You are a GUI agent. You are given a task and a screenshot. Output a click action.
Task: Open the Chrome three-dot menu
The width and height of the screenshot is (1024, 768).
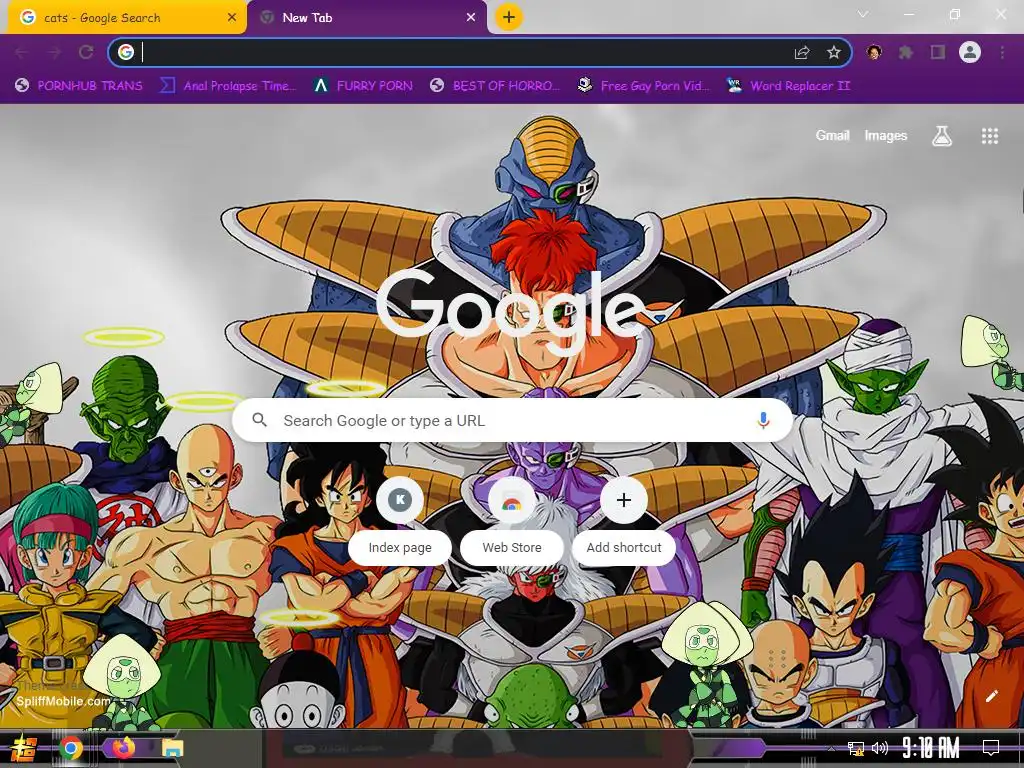[x=1002, y=52]
